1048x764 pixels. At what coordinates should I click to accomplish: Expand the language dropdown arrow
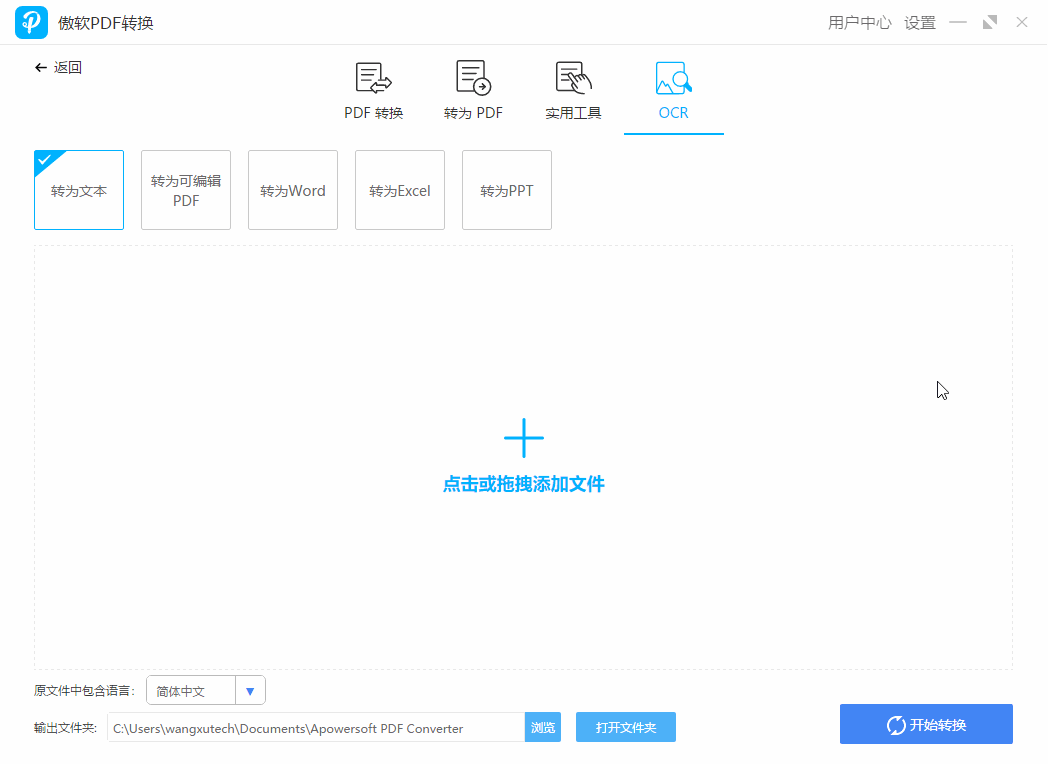pos(250,690)
